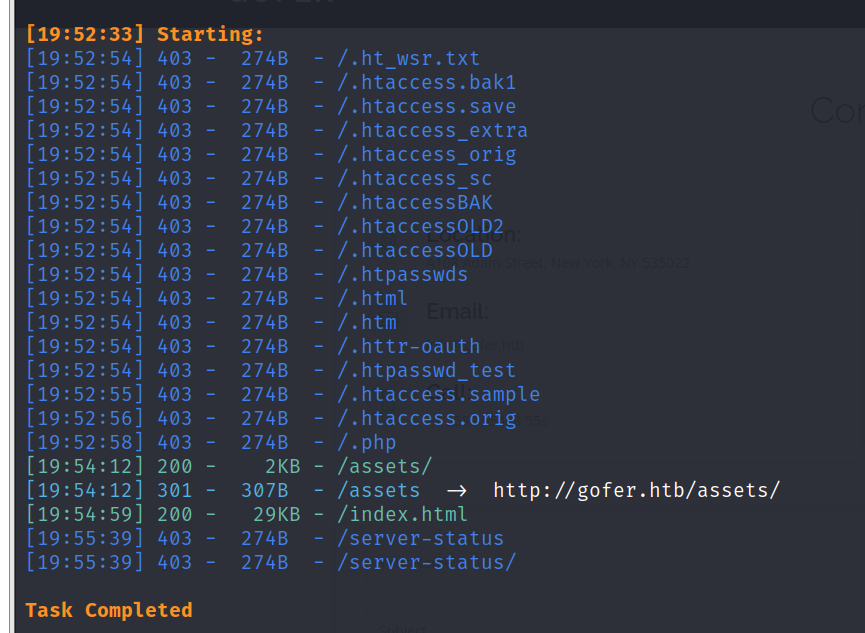Select the /assets/ 200 response path
Screen dimensions: 865x633
click(385, 467)
